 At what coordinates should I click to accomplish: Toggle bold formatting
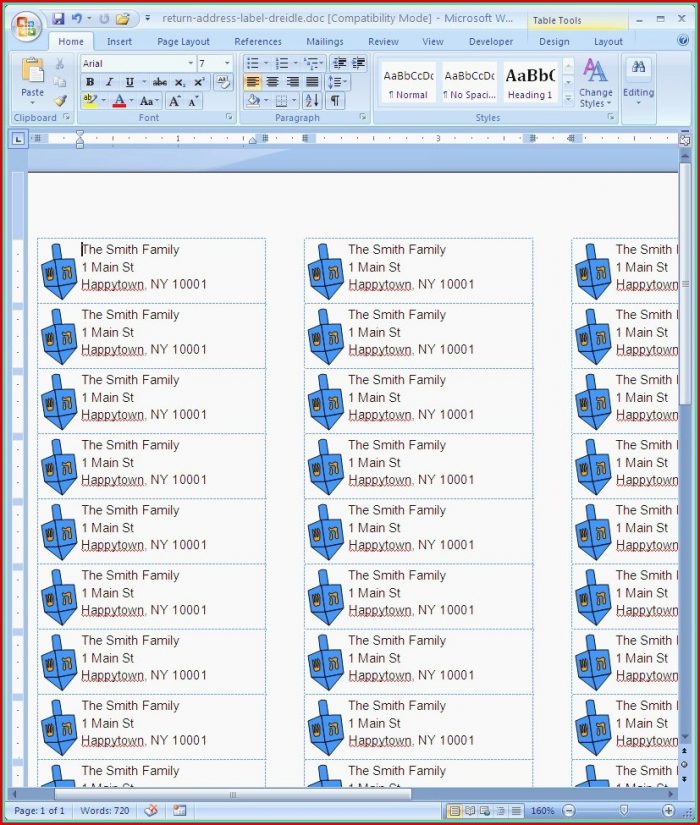[90, 82]
